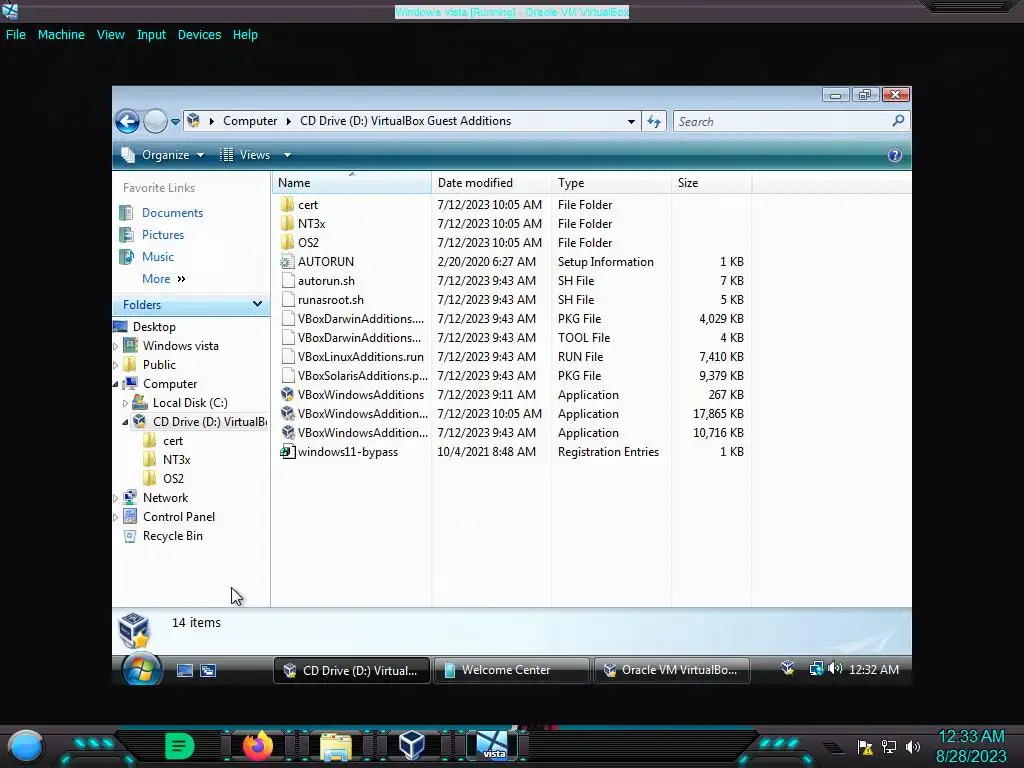Image resolution: width=1024 pixels, height=768 pixels.
Task: Select the cert folder icon in list
Action: [287, 204]
